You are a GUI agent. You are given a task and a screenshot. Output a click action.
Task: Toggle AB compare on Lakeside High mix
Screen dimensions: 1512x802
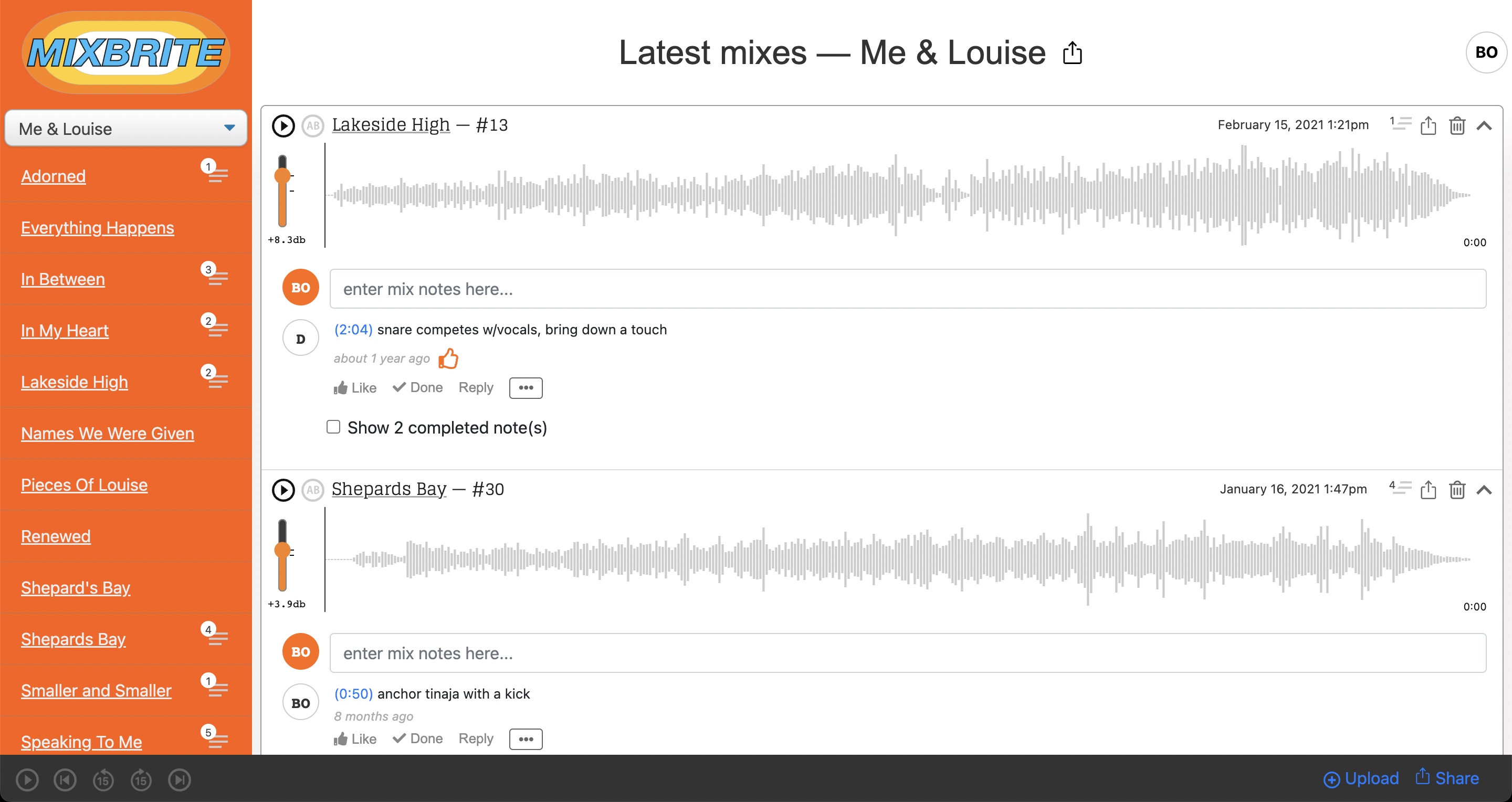[x=313, y=125]
